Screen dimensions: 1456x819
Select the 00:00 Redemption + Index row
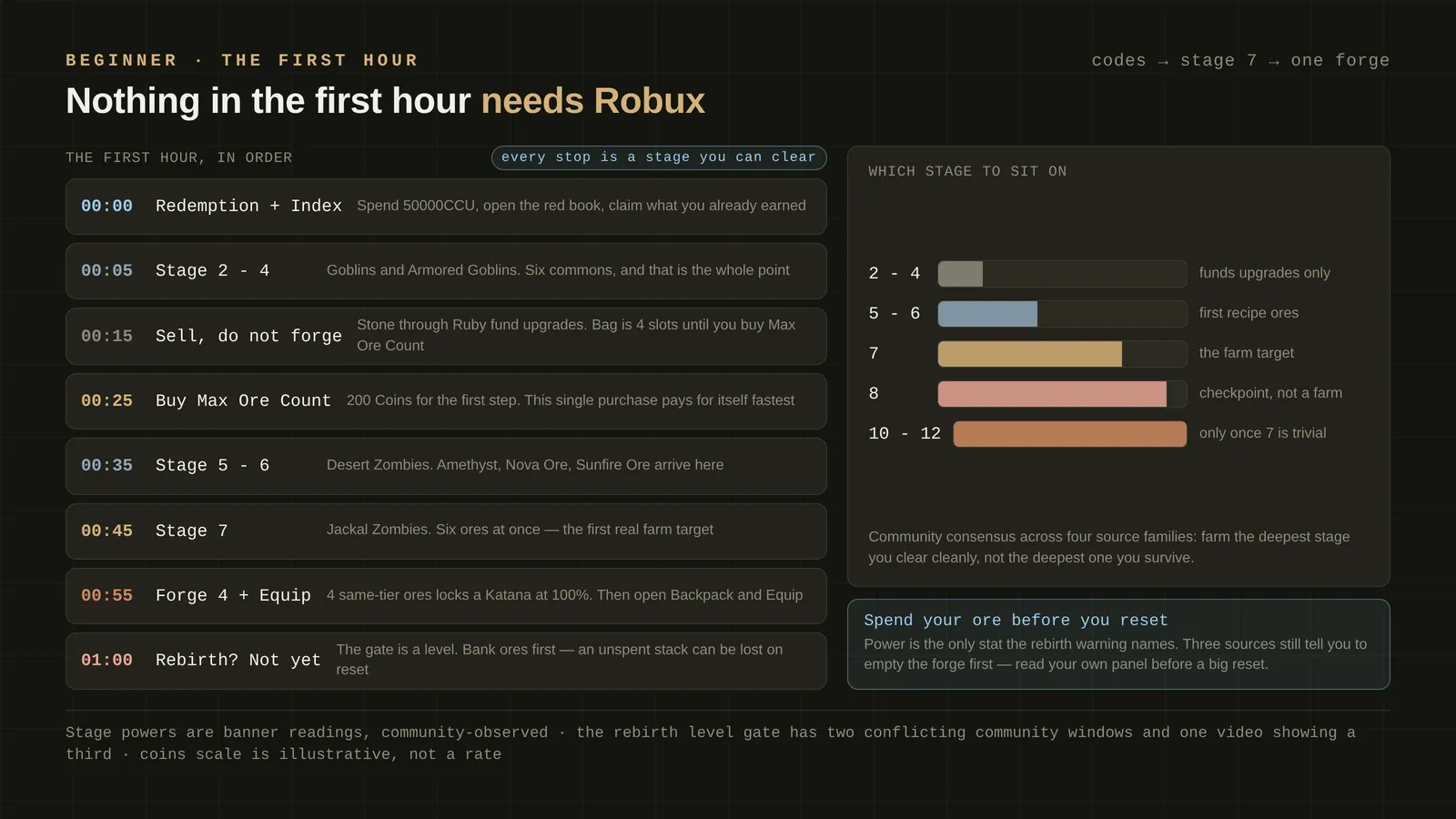pyautogui.click(x=446, y=207)
